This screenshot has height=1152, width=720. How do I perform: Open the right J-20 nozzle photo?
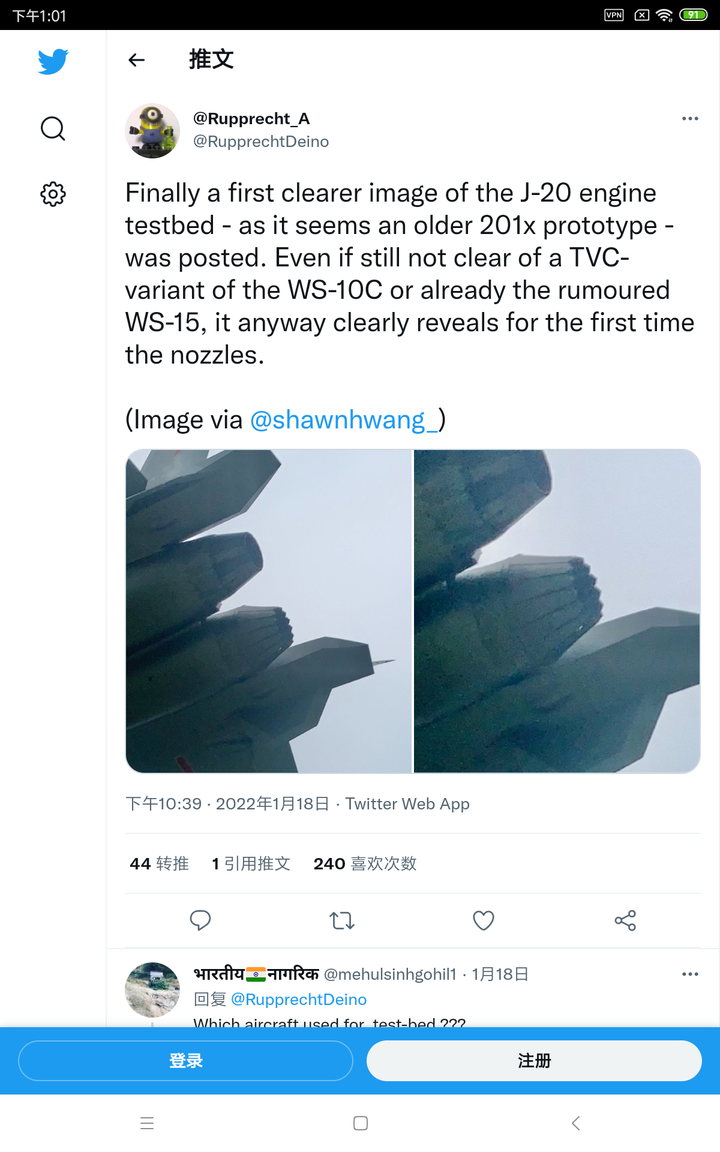coord(557,611)
